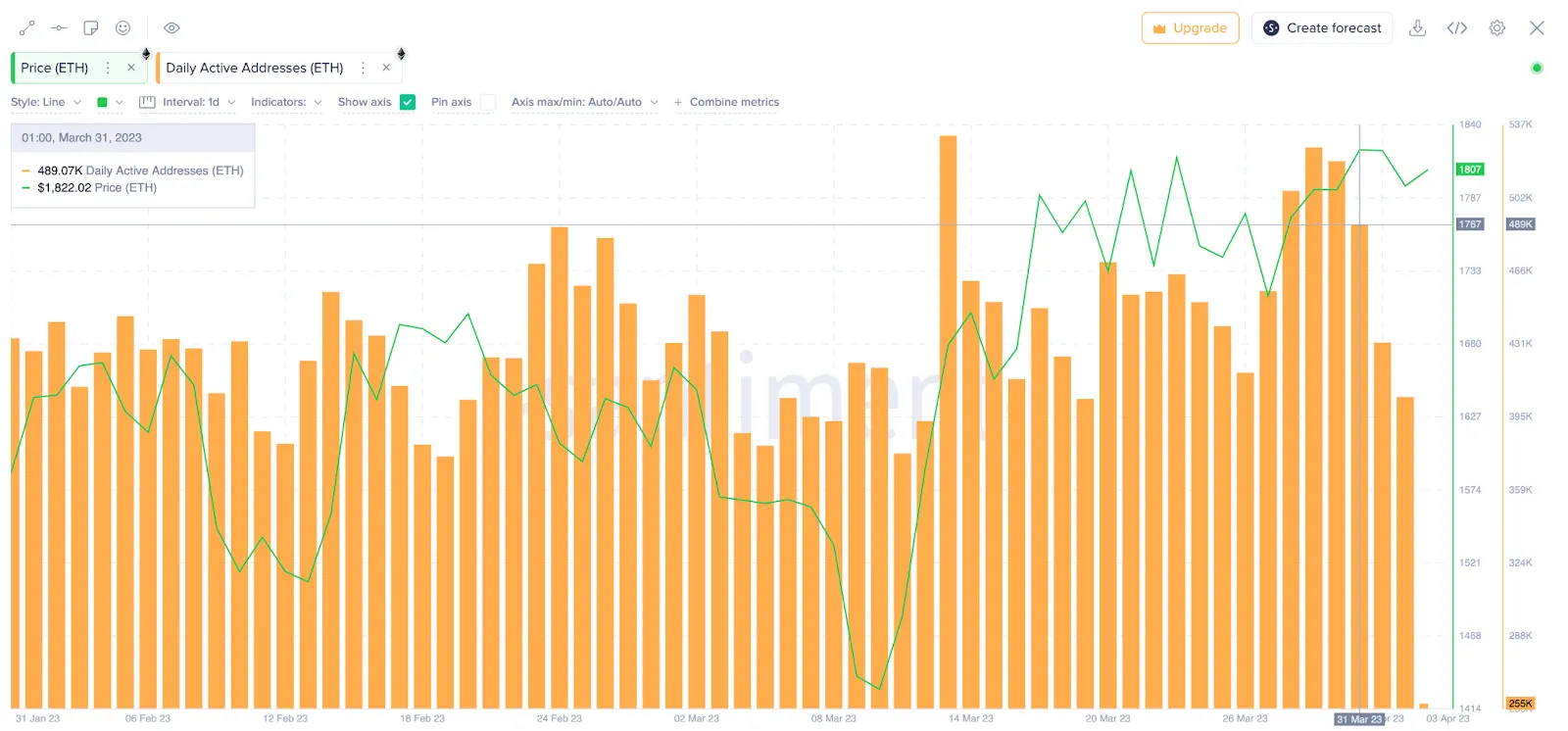Image resolution: width=1568 pixels, height=731 pixels.
Task: Open the Interval: 1d dropdown
Action: pyautogui.click(x=188, y=102)
